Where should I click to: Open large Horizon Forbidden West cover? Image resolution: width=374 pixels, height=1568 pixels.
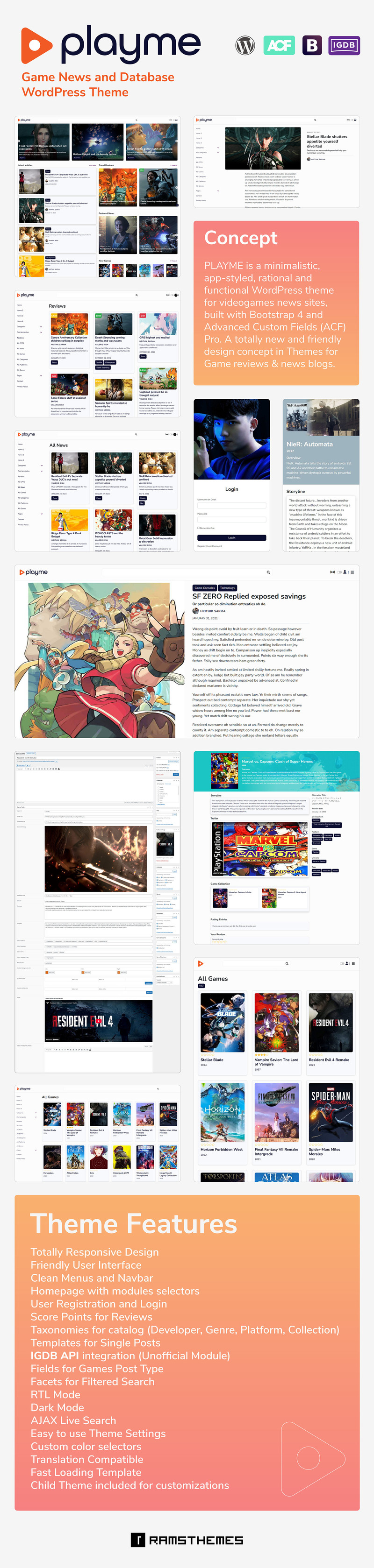pos(223,1112)
